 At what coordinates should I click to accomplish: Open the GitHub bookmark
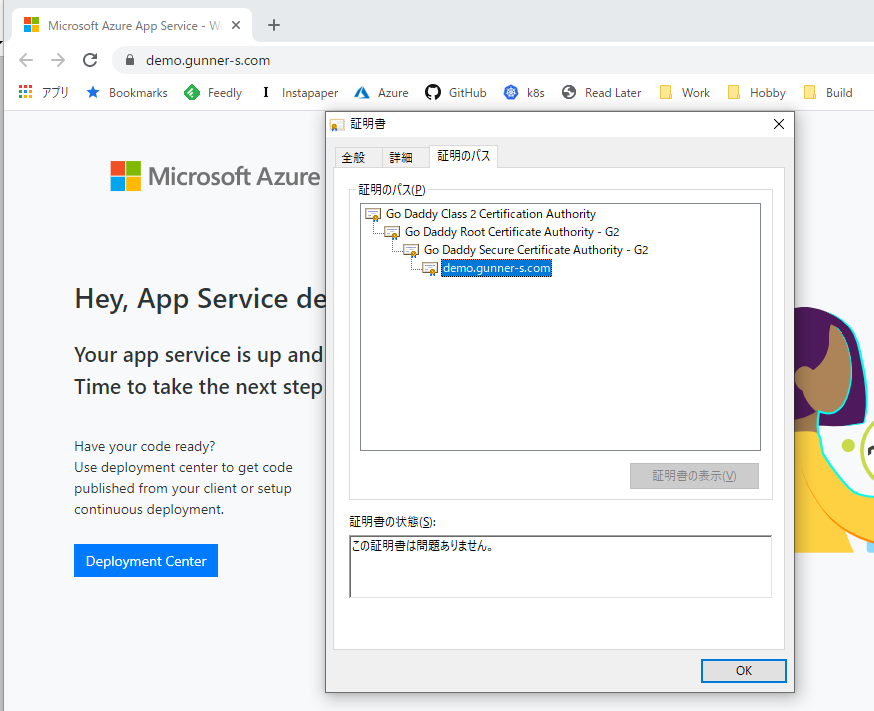455,92
